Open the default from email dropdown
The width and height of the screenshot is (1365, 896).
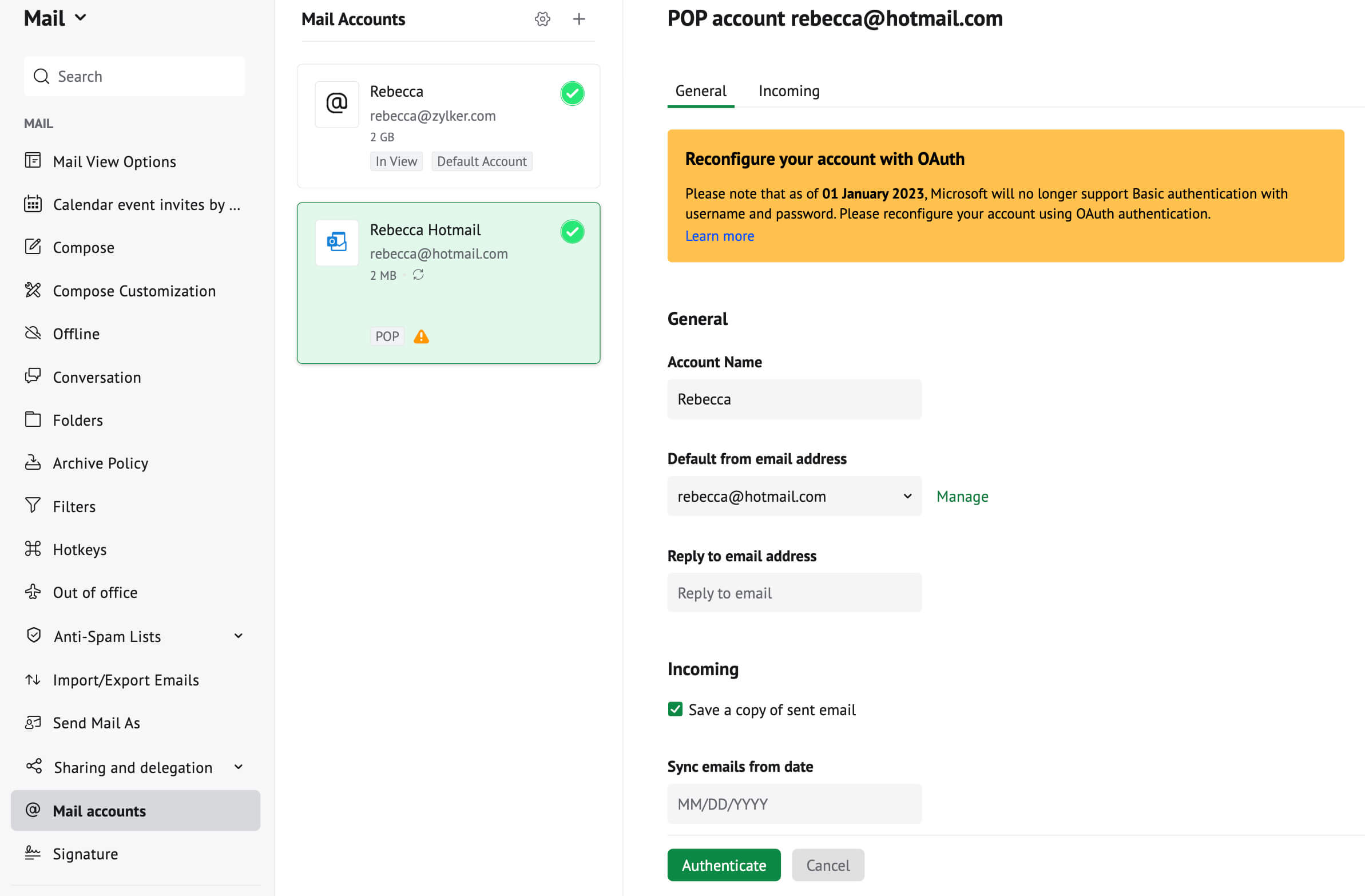pyautogui.click(x=794, y=495)
